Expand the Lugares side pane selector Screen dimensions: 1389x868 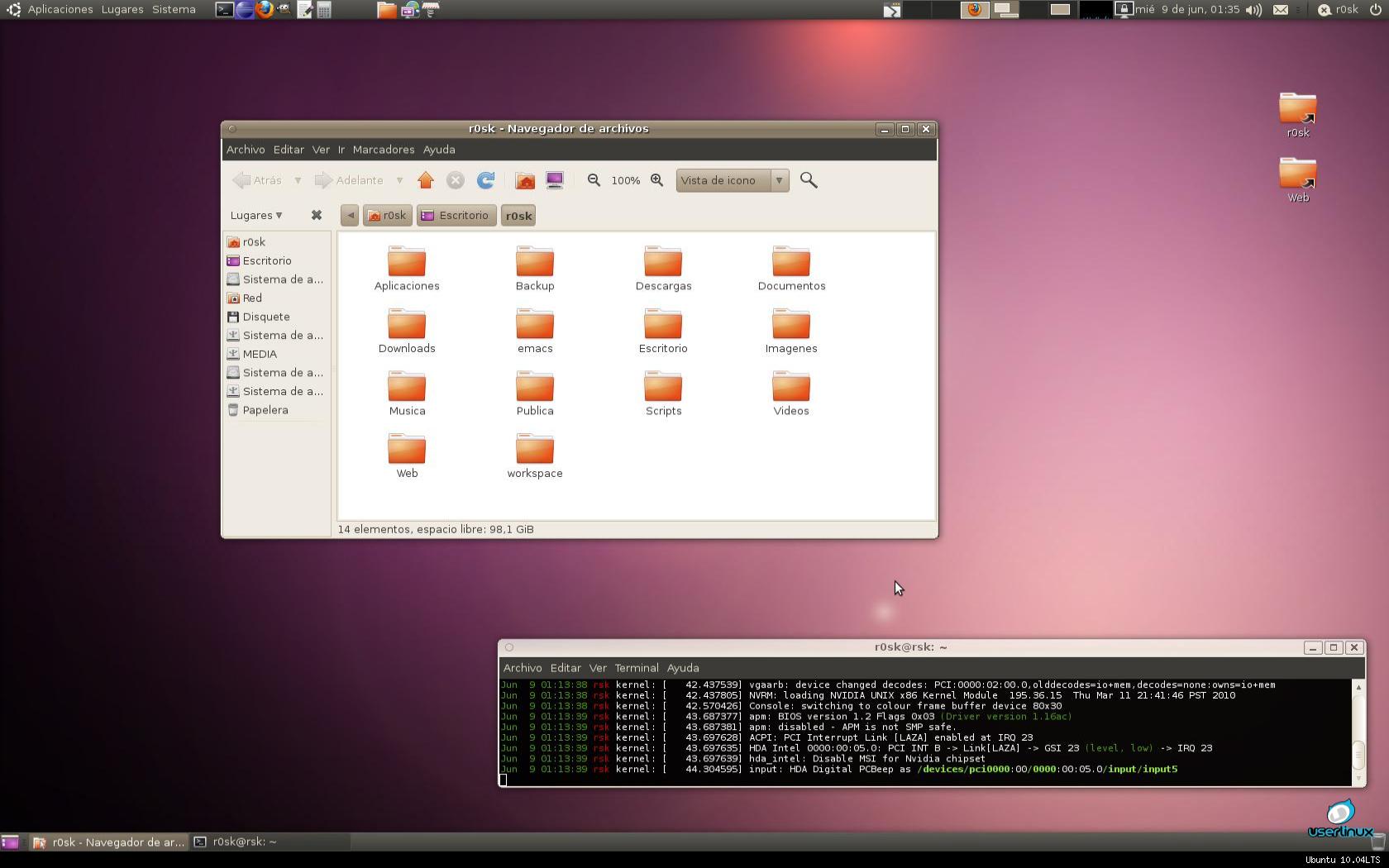coord(256,215)
